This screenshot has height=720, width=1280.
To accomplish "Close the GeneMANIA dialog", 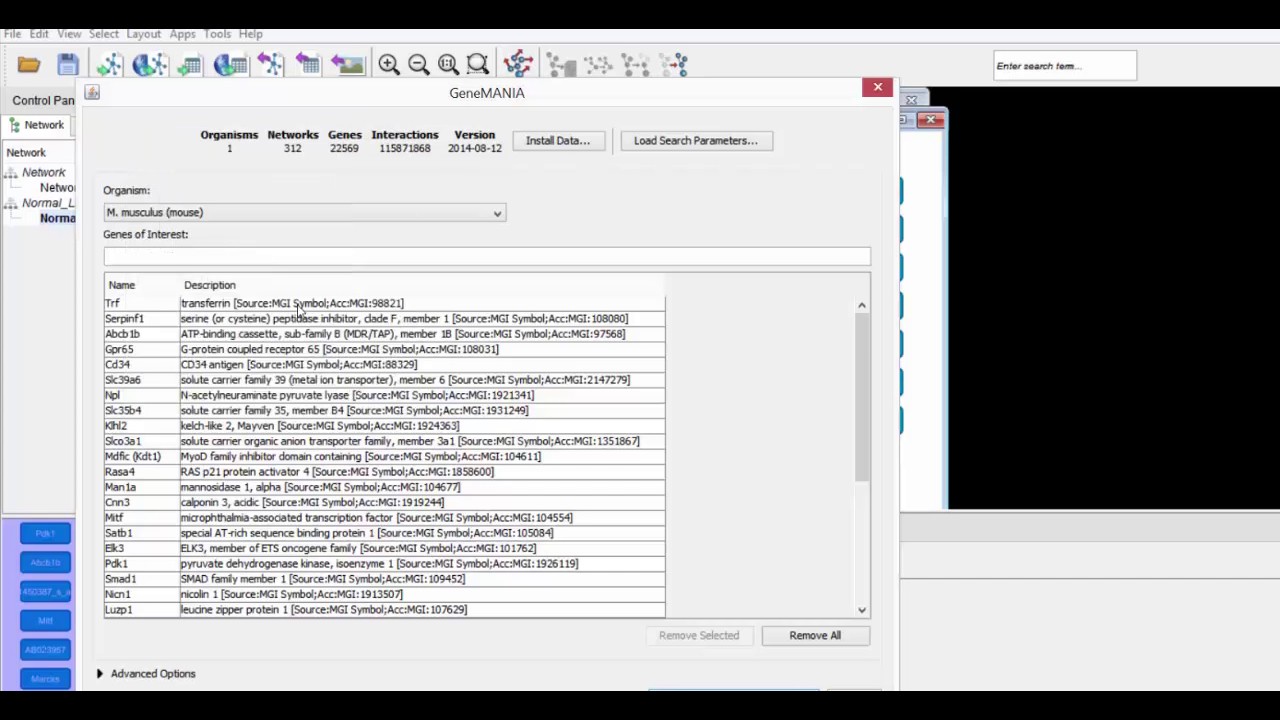I will [878, 88].
